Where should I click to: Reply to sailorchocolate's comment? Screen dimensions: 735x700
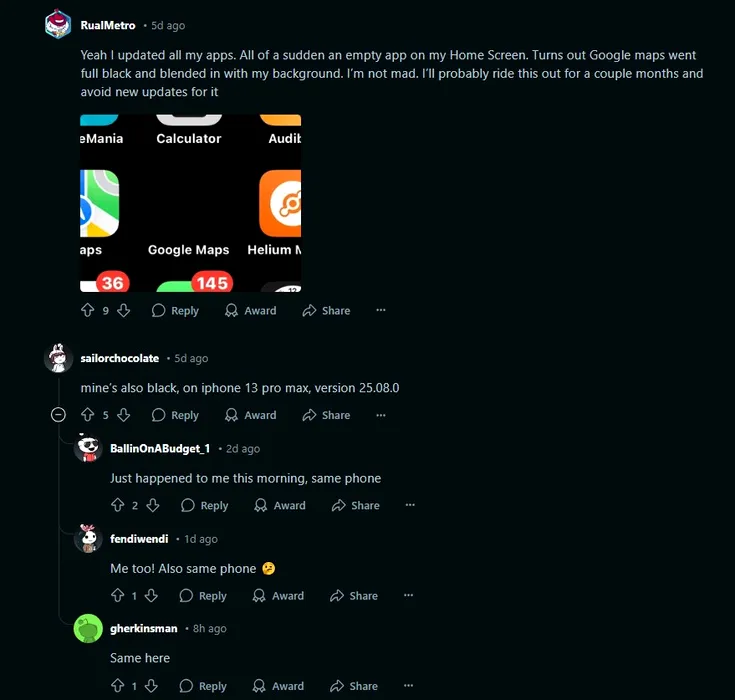tap(175, 415)
